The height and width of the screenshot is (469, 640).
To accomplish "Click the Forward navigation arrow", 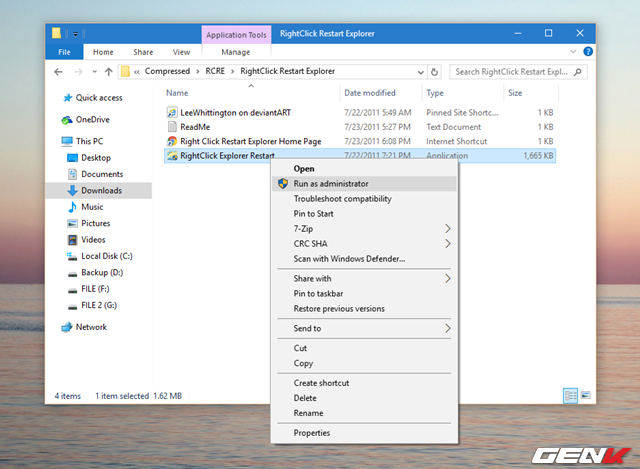I will 78,72.
